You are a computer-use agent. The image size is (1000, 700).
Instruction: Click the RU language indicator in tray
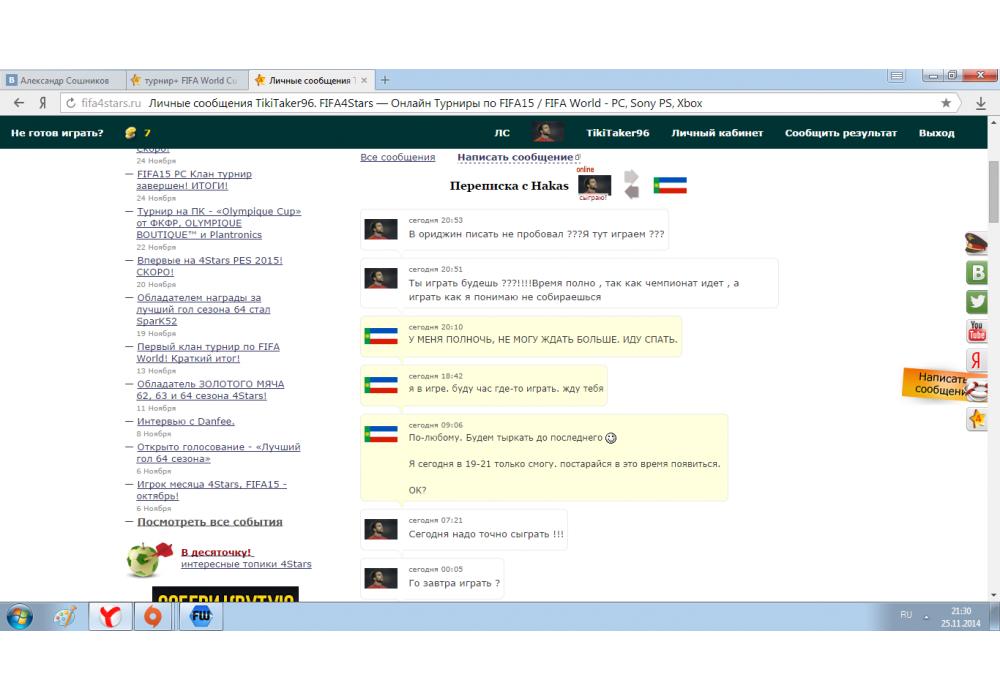point(906,615)
